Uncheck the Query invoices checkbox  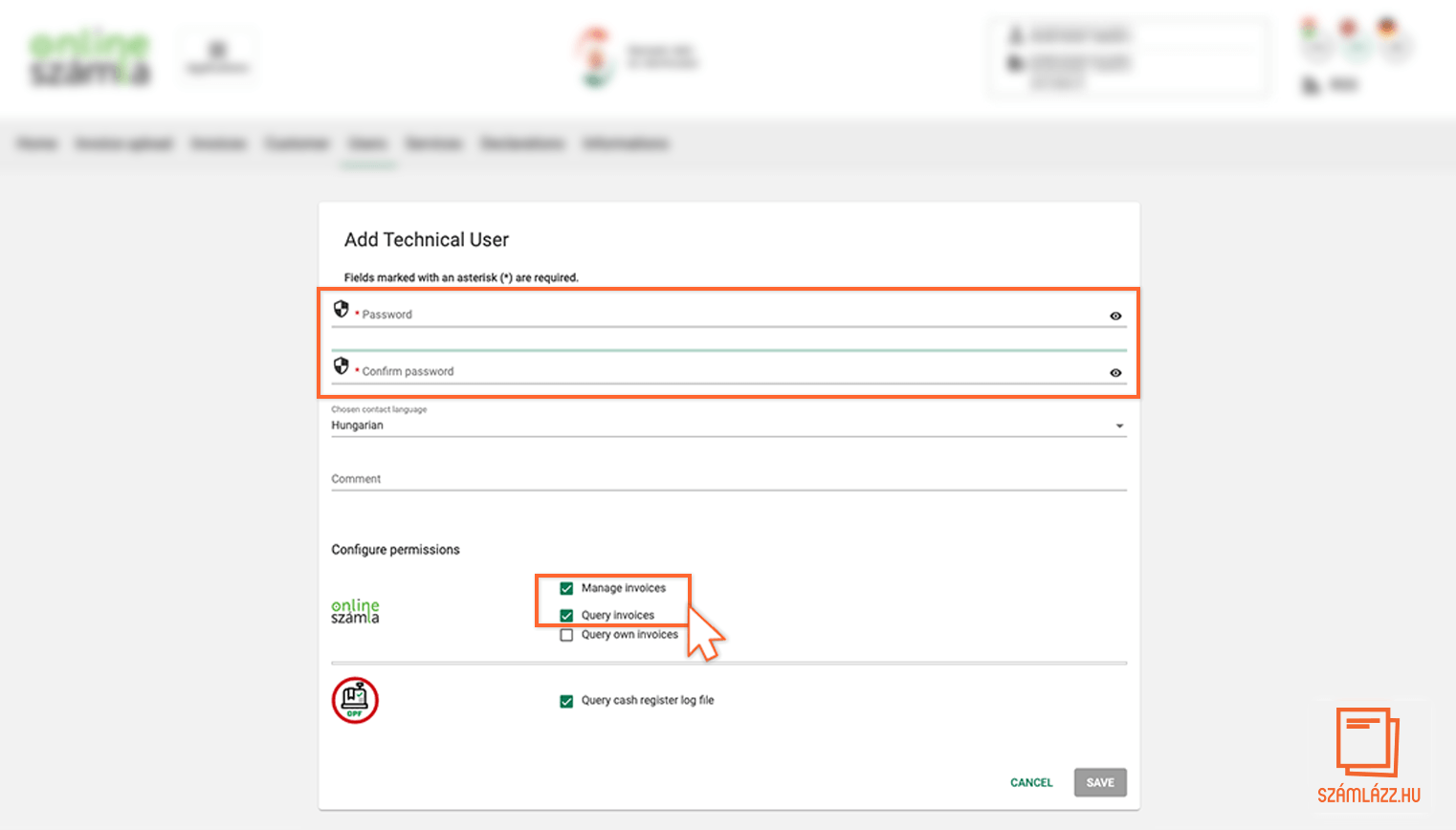pos(566,616)
